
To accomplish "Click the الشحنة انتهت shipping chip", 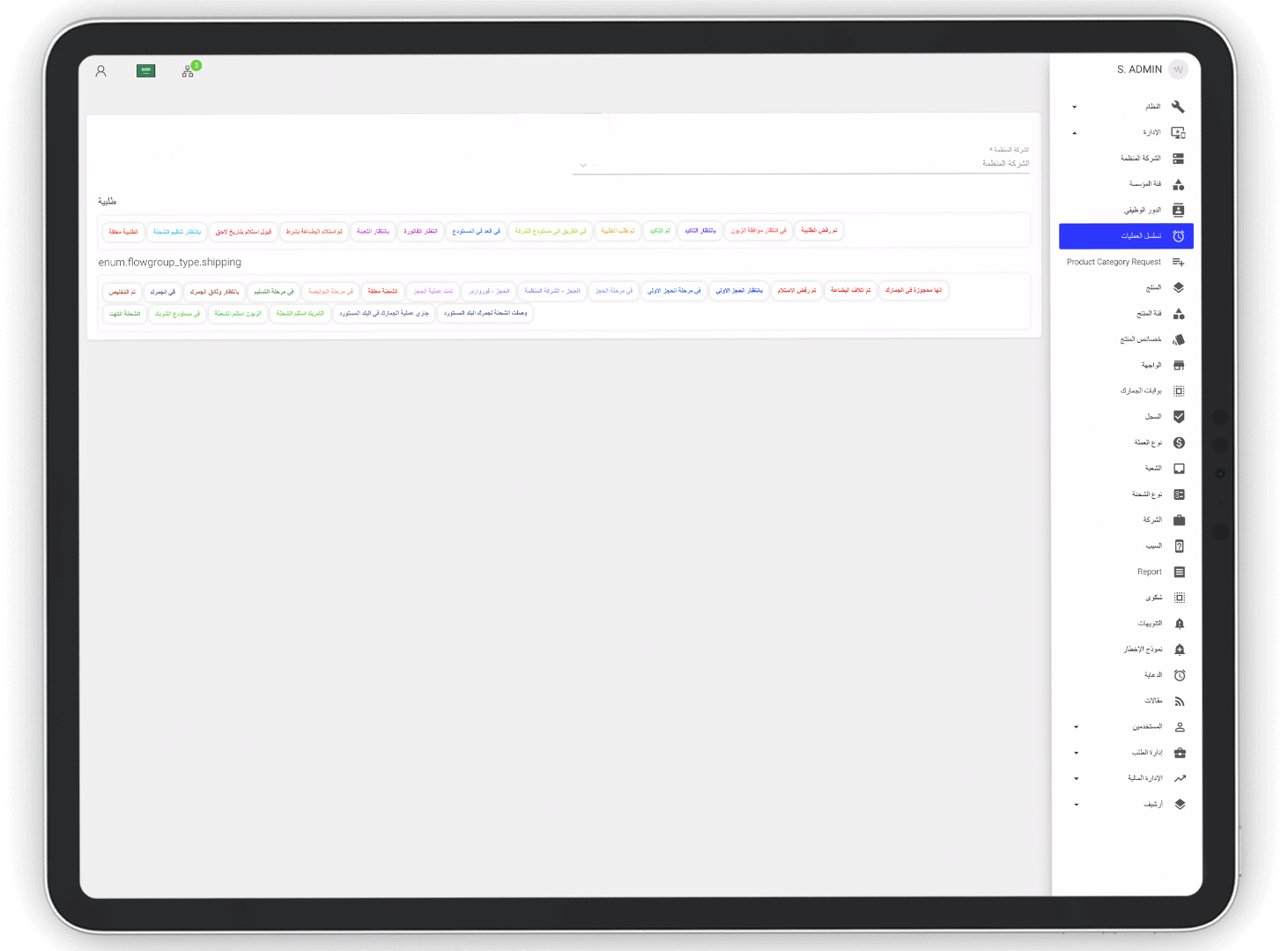I will [124, 314].
